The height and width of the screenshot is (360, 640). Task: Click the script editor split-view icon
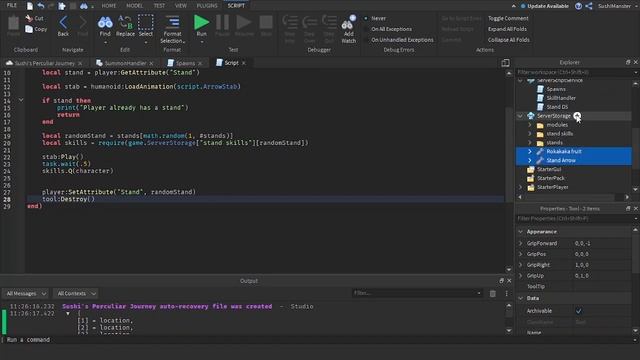click(505, 62)
